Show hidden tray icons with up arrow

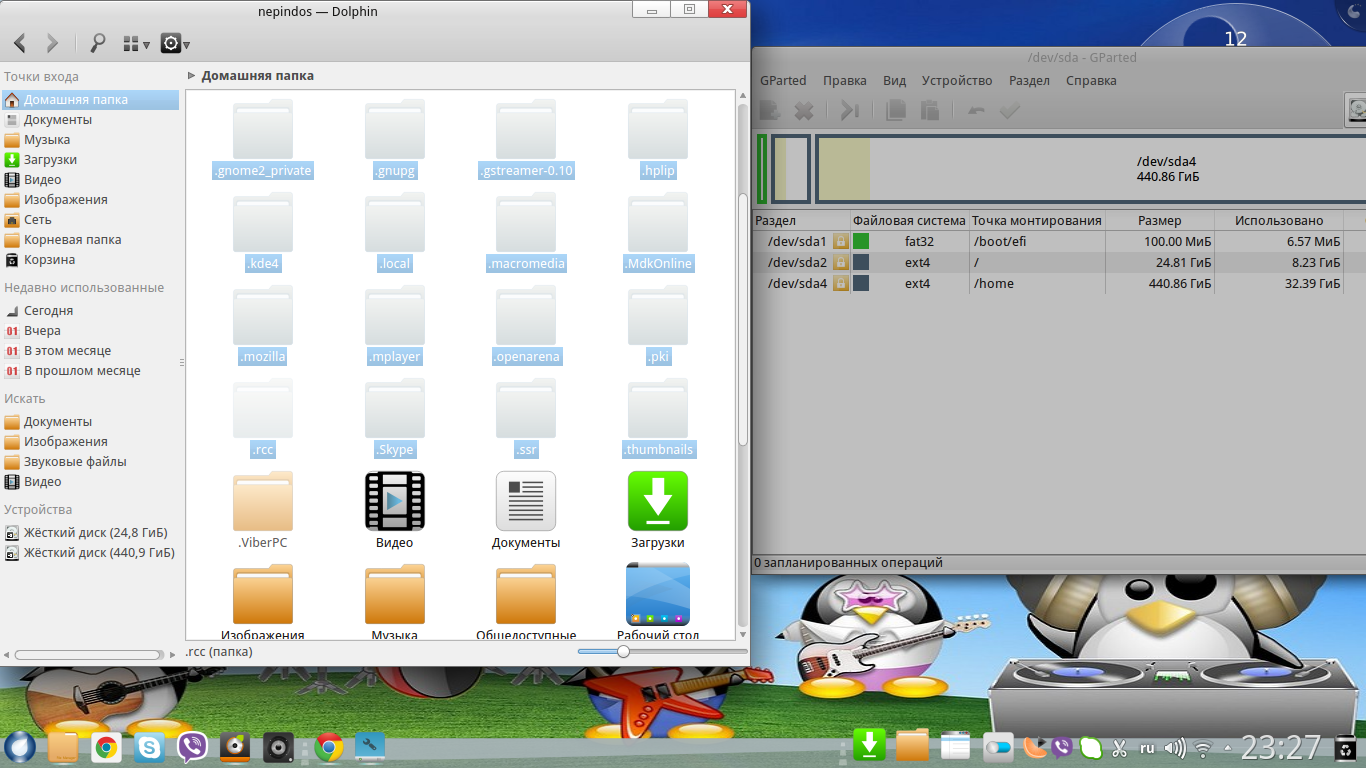pos(1227,747)
